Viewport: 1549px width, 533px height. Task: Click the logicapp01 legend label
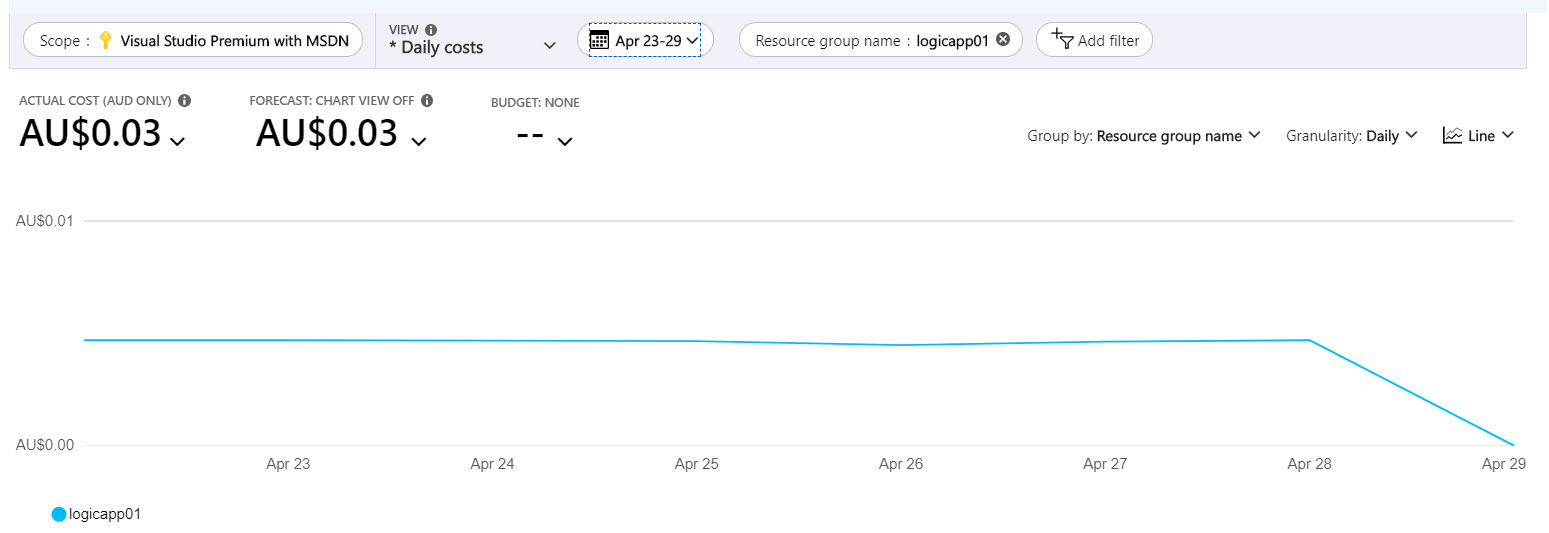[105, 514]
